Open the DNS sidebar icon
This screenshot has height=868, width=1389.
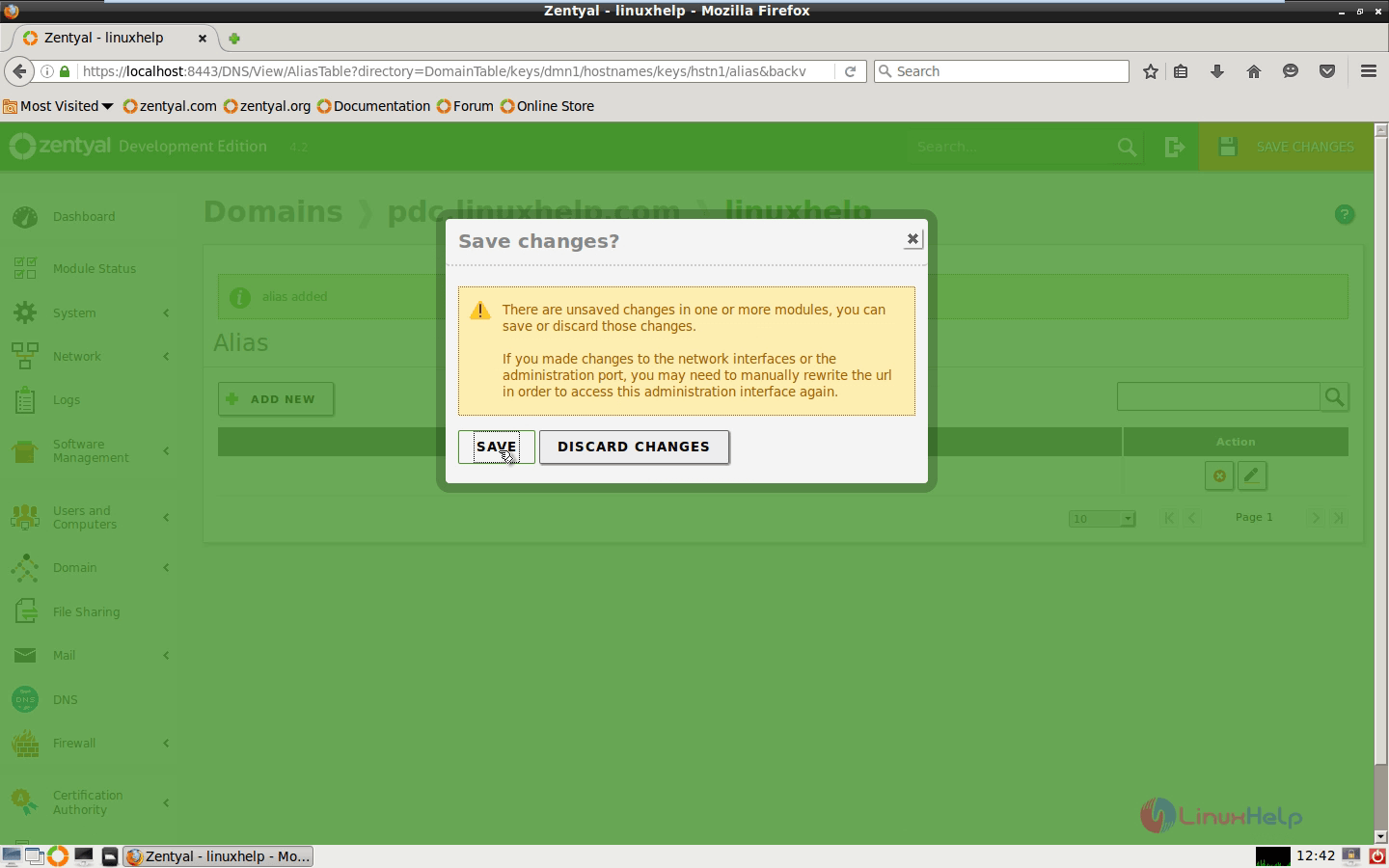tap(25, 699)
